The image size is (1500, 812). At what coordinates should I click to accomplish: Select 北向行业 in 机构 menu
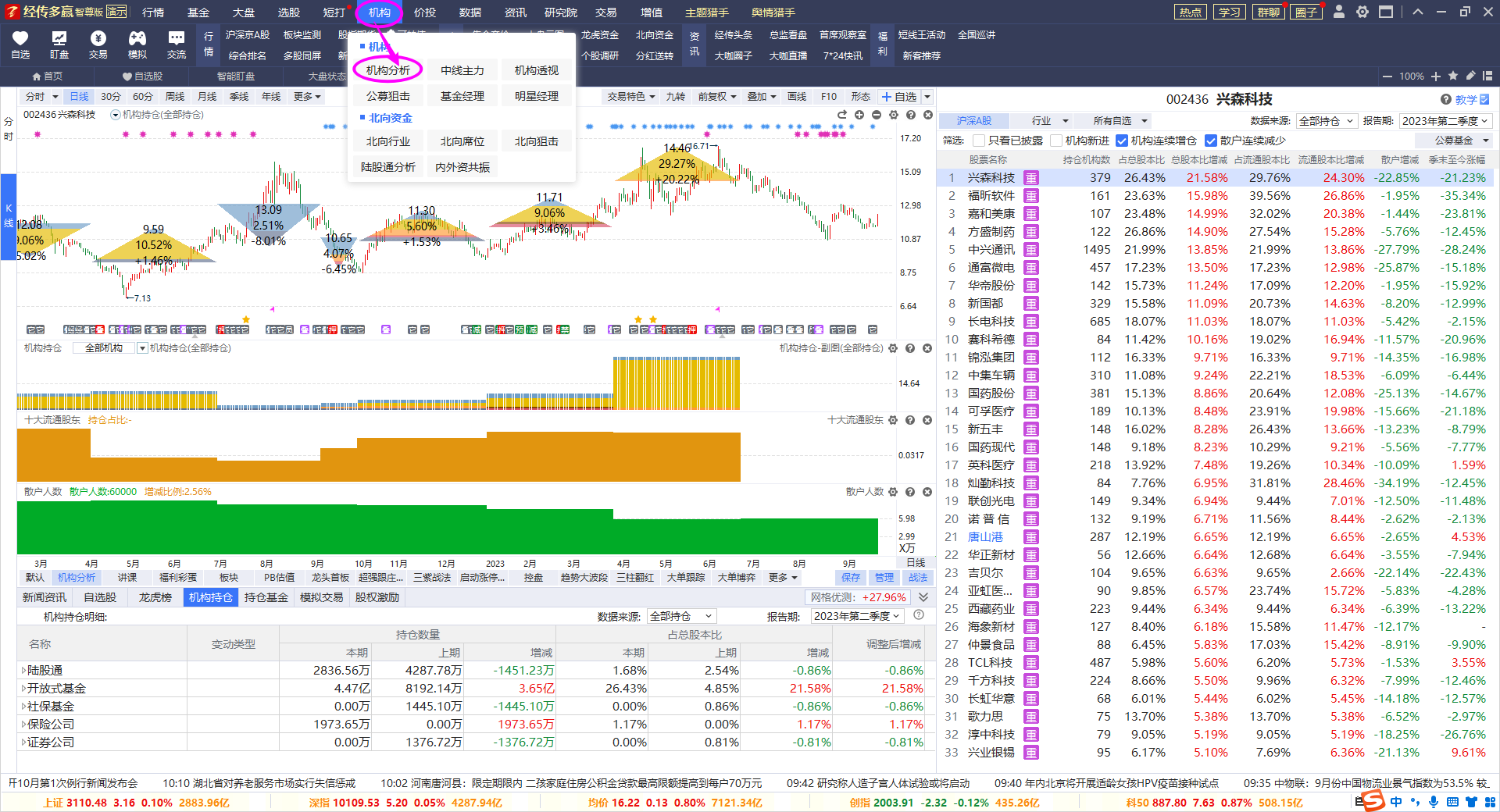388,141
